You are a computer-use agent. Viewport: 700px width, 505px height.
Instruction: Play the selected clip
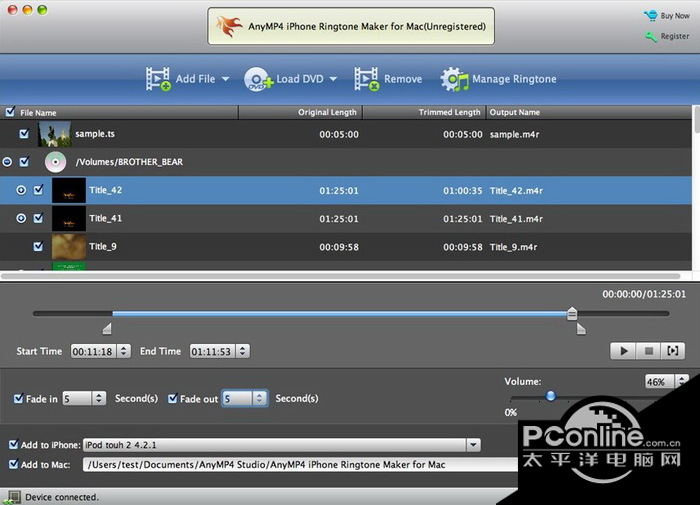(x=624, y=351)
